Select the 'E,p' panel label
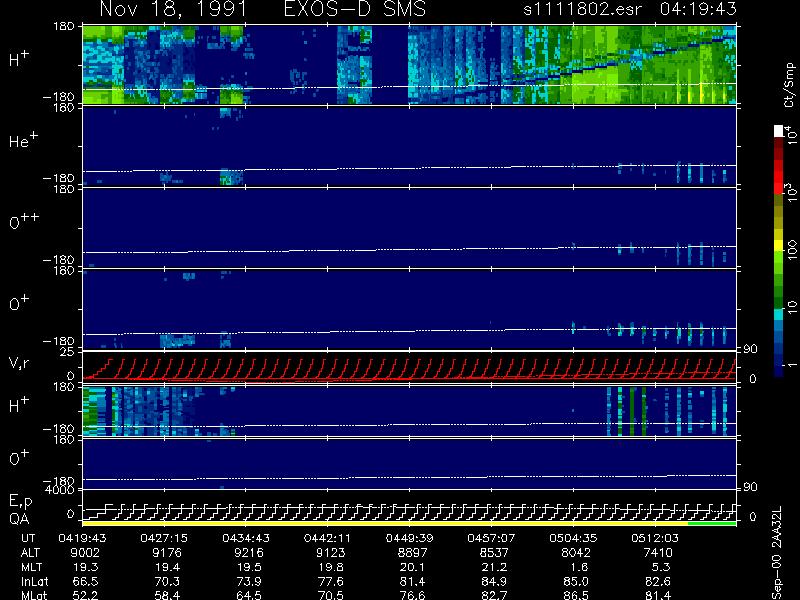This screenshot has height=600, width=800. tap(20, 502)
